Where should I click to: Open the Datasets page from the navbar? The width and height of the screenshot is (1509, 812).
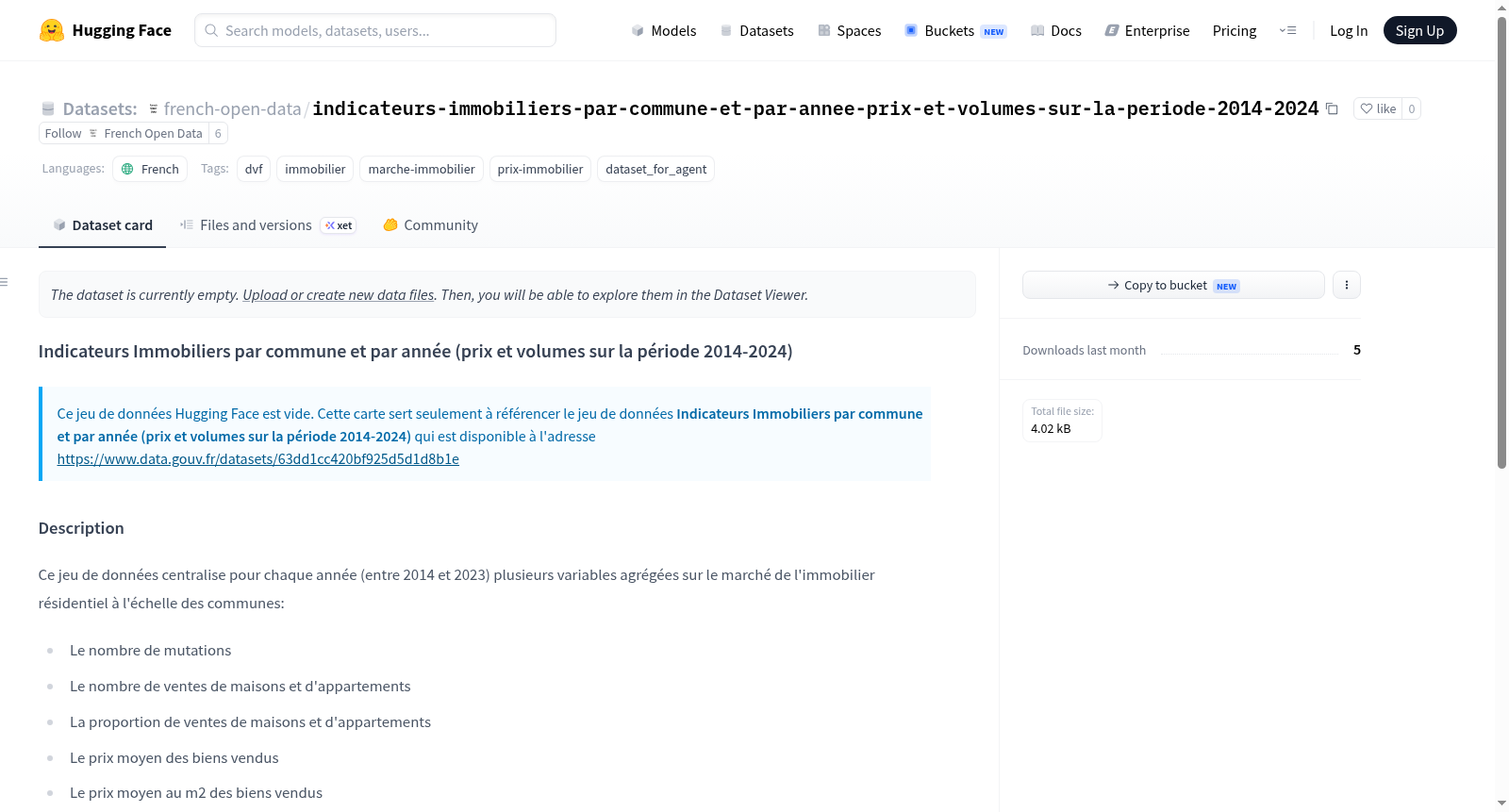tap(756, 30)
